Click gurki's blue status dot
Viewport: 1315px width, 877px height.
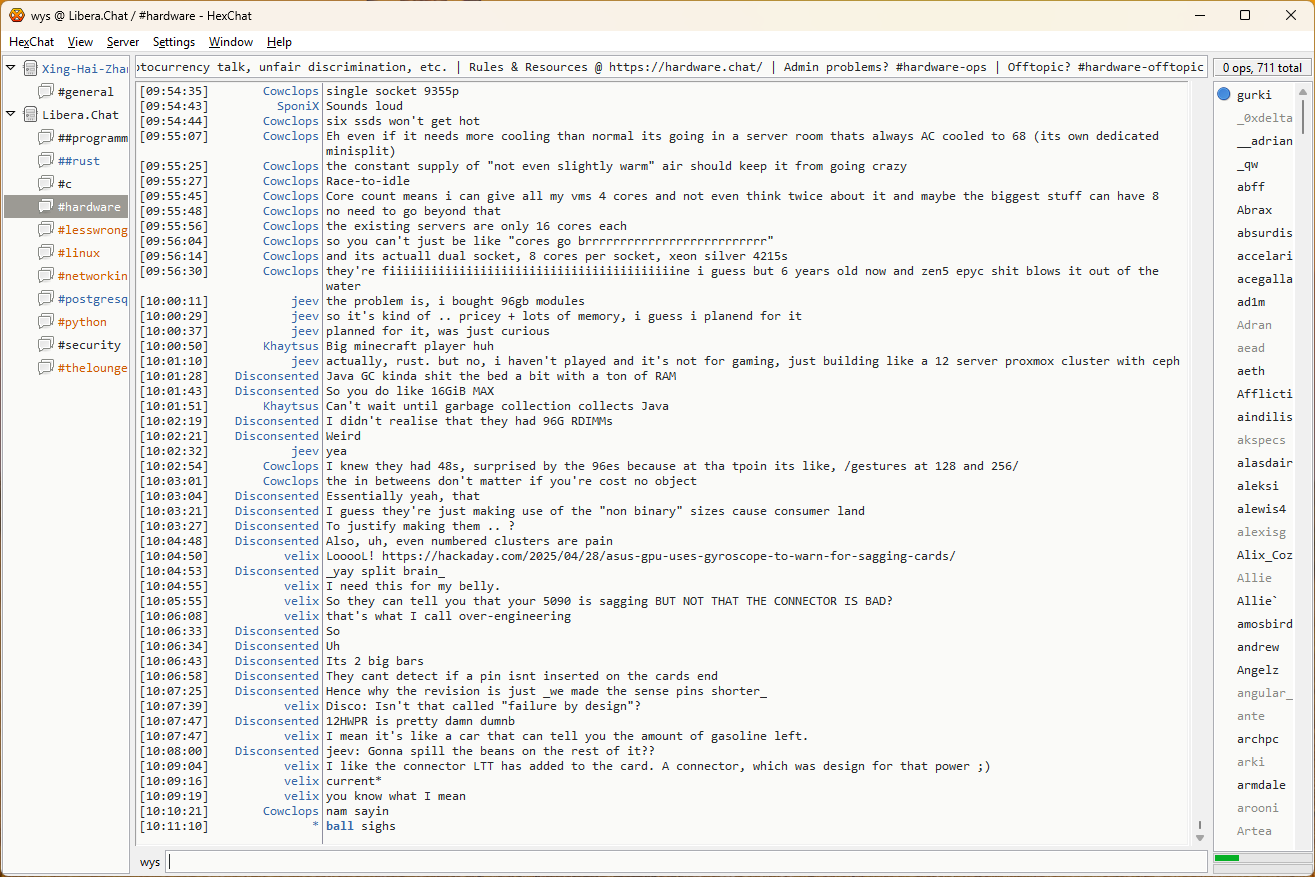click(x=1224, y=95)
